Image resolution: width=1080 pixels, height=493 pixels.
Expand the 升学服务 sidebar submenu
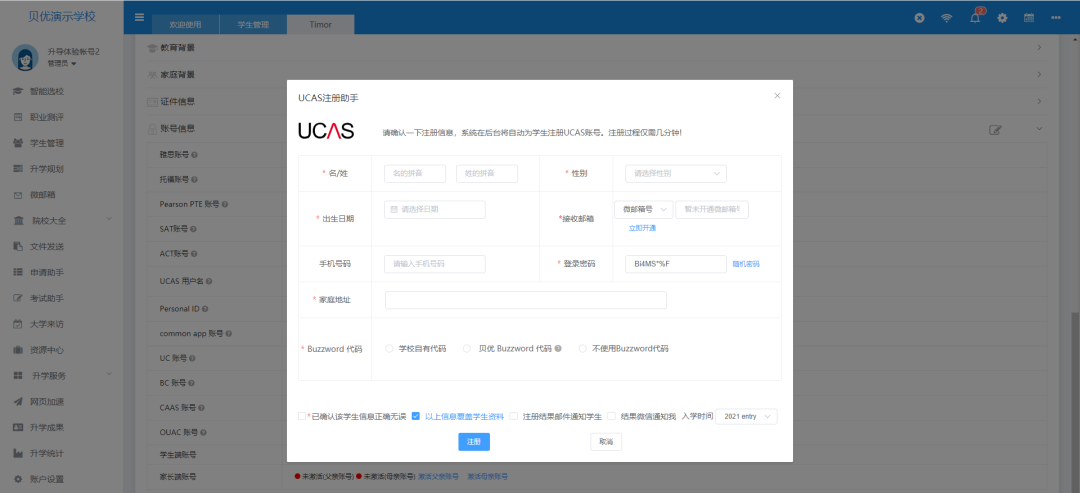[x=108, y=375]
